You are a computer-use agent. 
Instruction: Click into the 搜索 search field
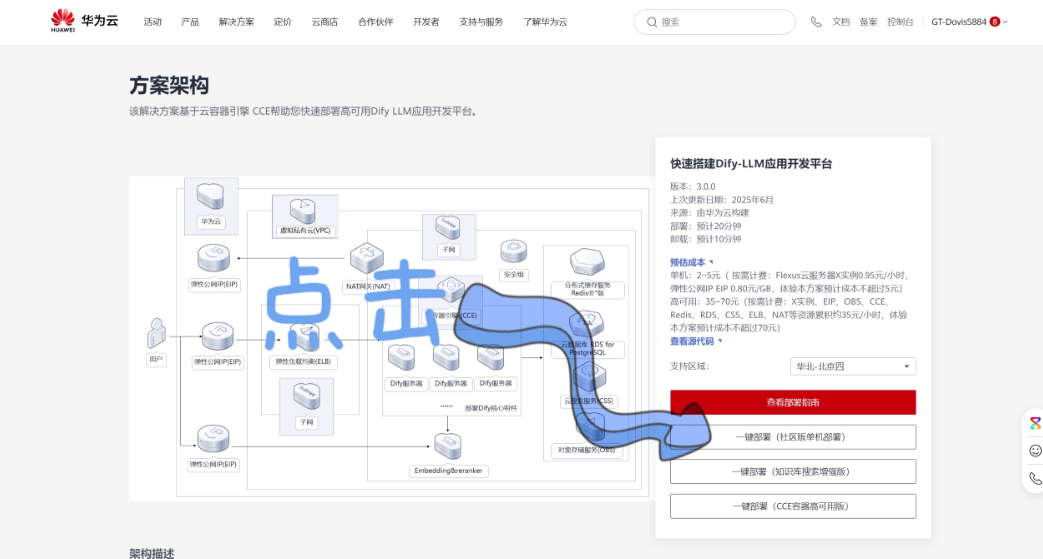(x=720, y=22)
